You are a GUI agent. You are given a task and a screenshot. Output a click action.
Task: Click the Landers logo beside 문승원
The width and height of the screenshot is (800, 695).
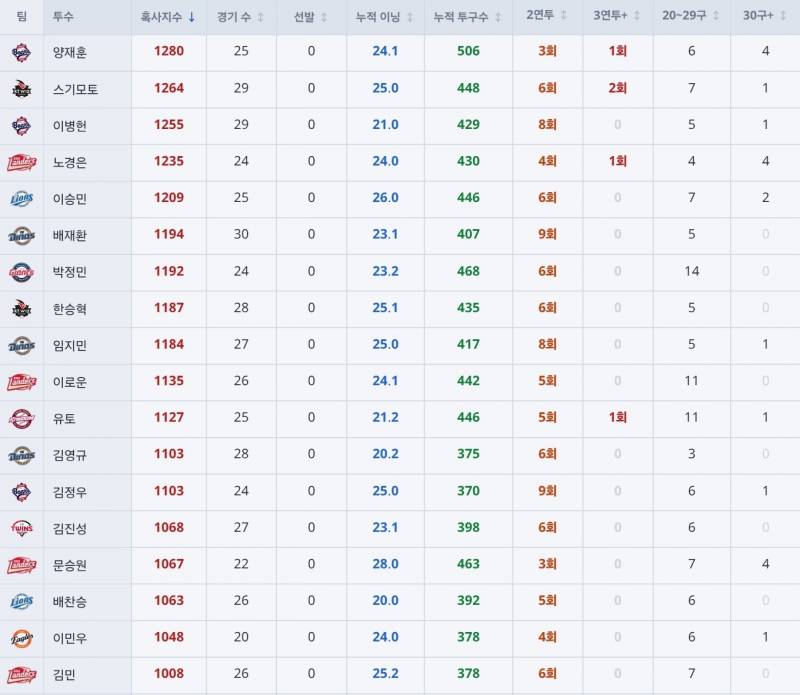(21, 565)
